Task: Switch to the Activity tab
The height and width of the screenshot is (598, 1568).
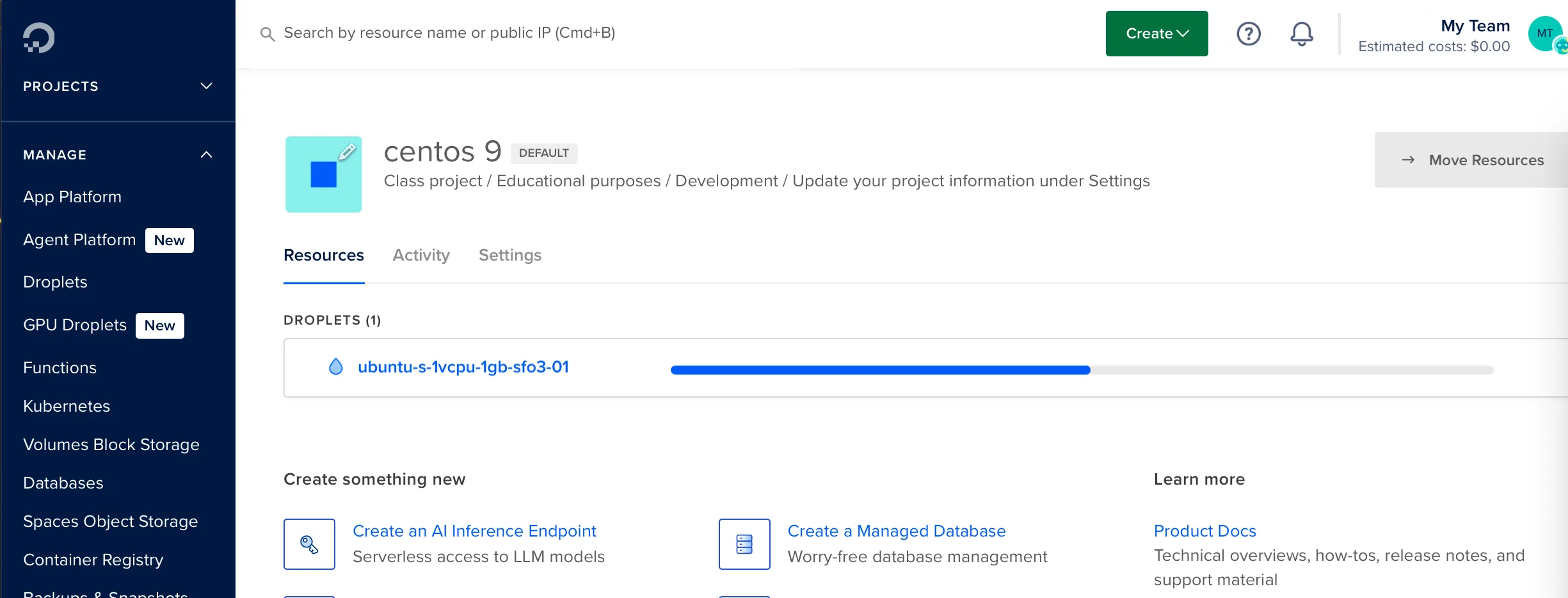Action: click(x=421, y=255)
